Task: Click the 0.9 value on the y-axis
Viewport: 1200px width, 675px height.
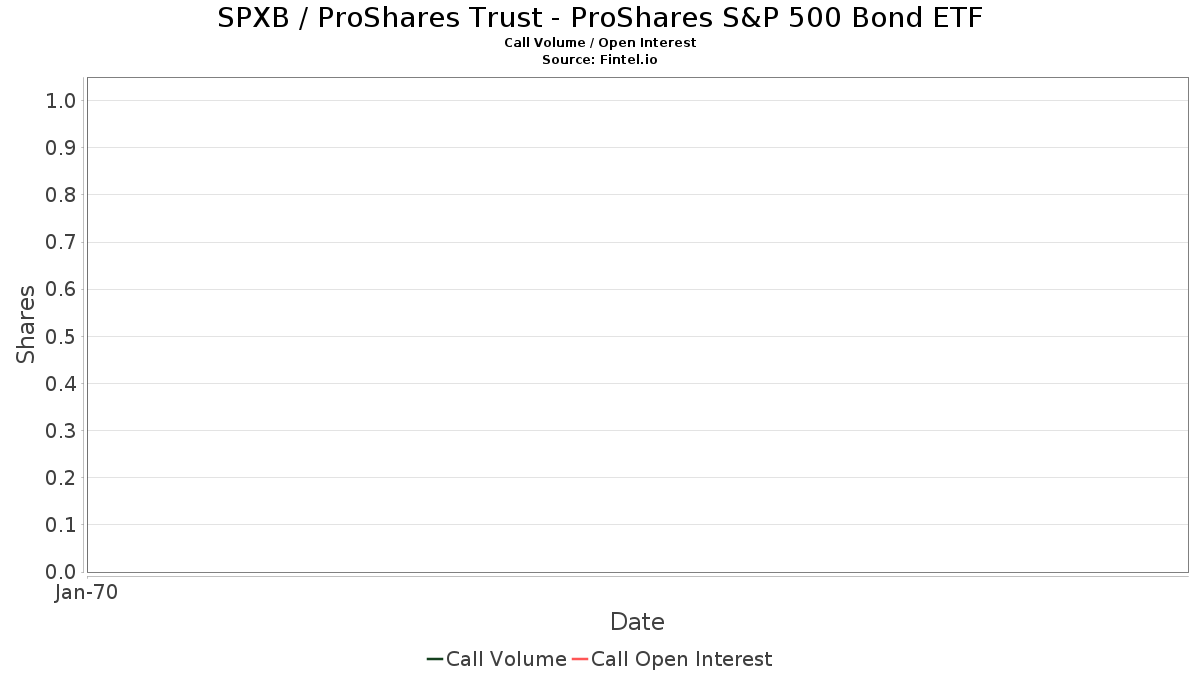Action: 61,147
